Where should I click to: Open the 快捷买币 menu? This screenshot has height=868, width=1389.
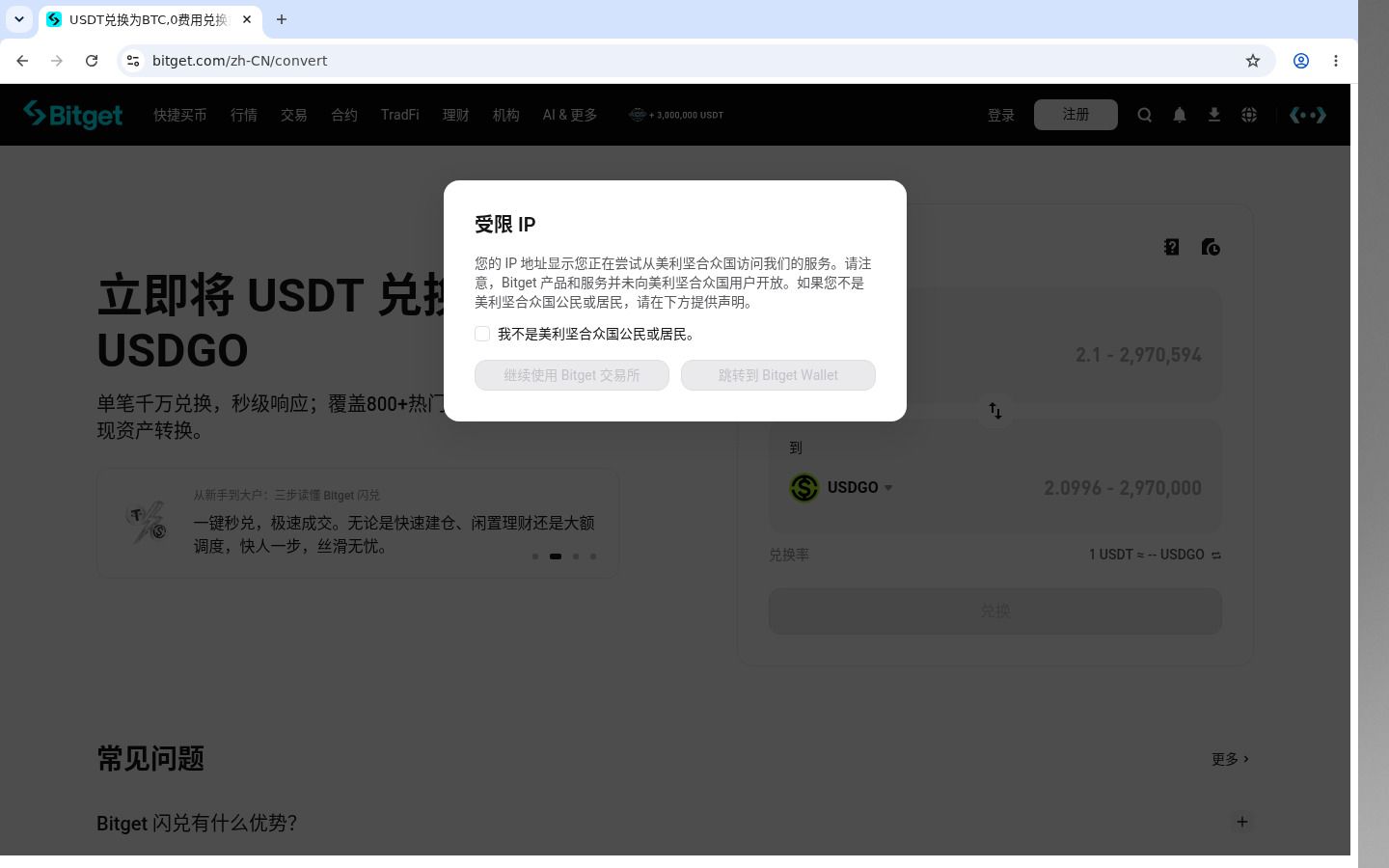(180, 115)
